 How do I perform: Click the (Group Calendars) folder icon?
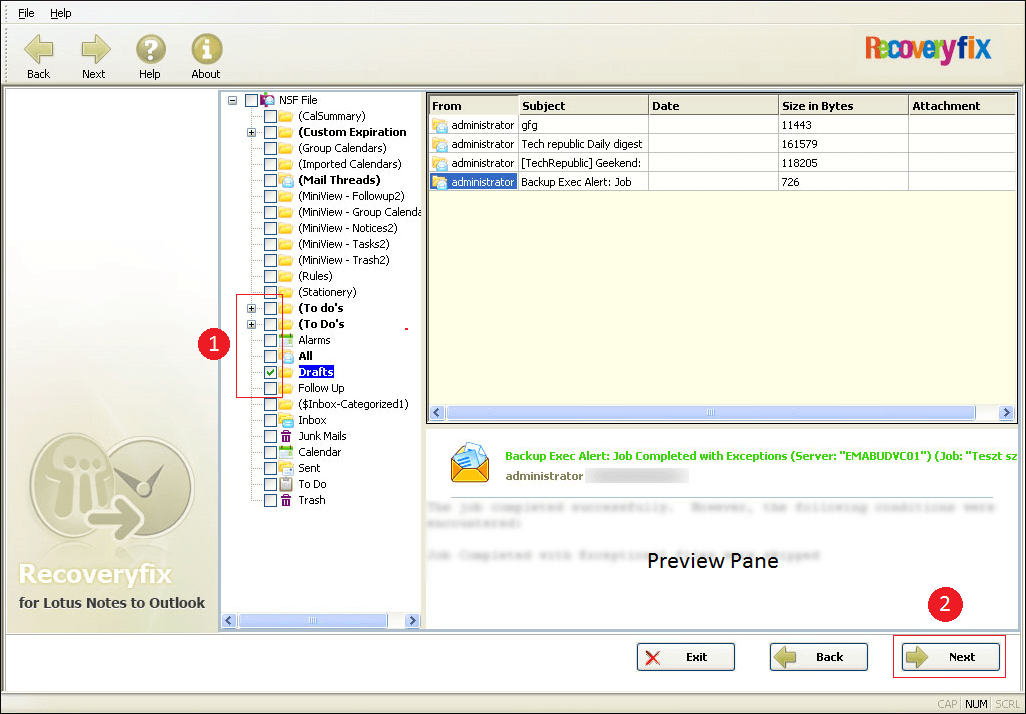(286, 148)
